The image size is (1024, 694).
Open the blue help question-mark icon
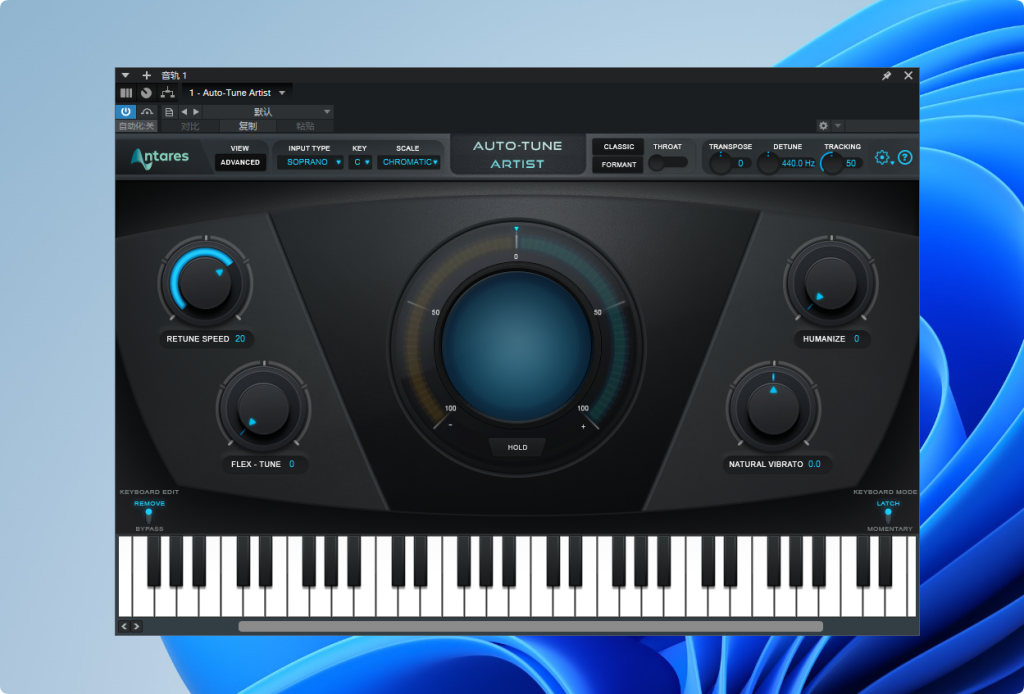pos(905,157)
